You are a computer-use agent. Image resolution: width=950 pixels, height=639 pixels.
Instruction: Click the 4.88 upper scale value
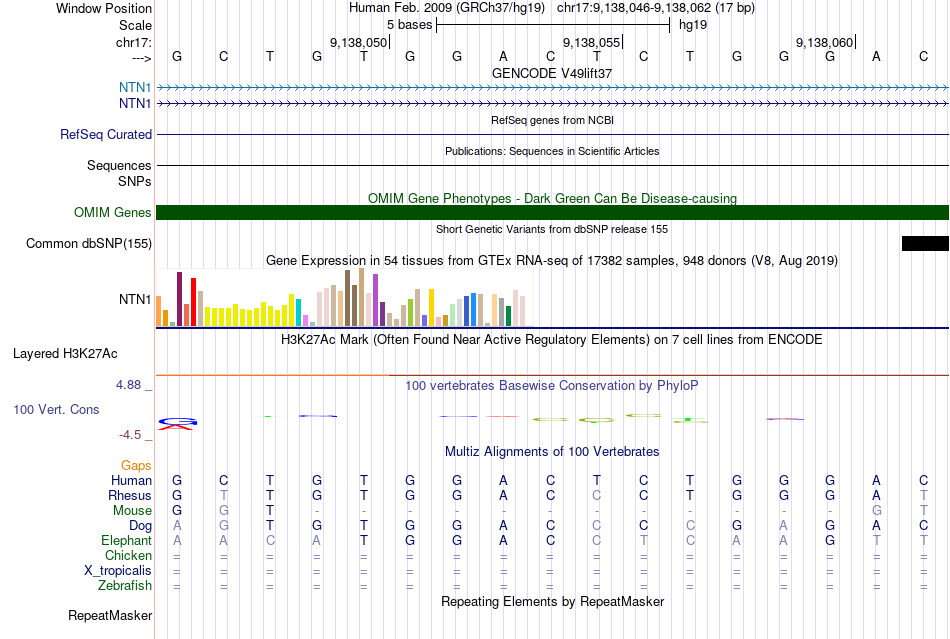[128, 385]
